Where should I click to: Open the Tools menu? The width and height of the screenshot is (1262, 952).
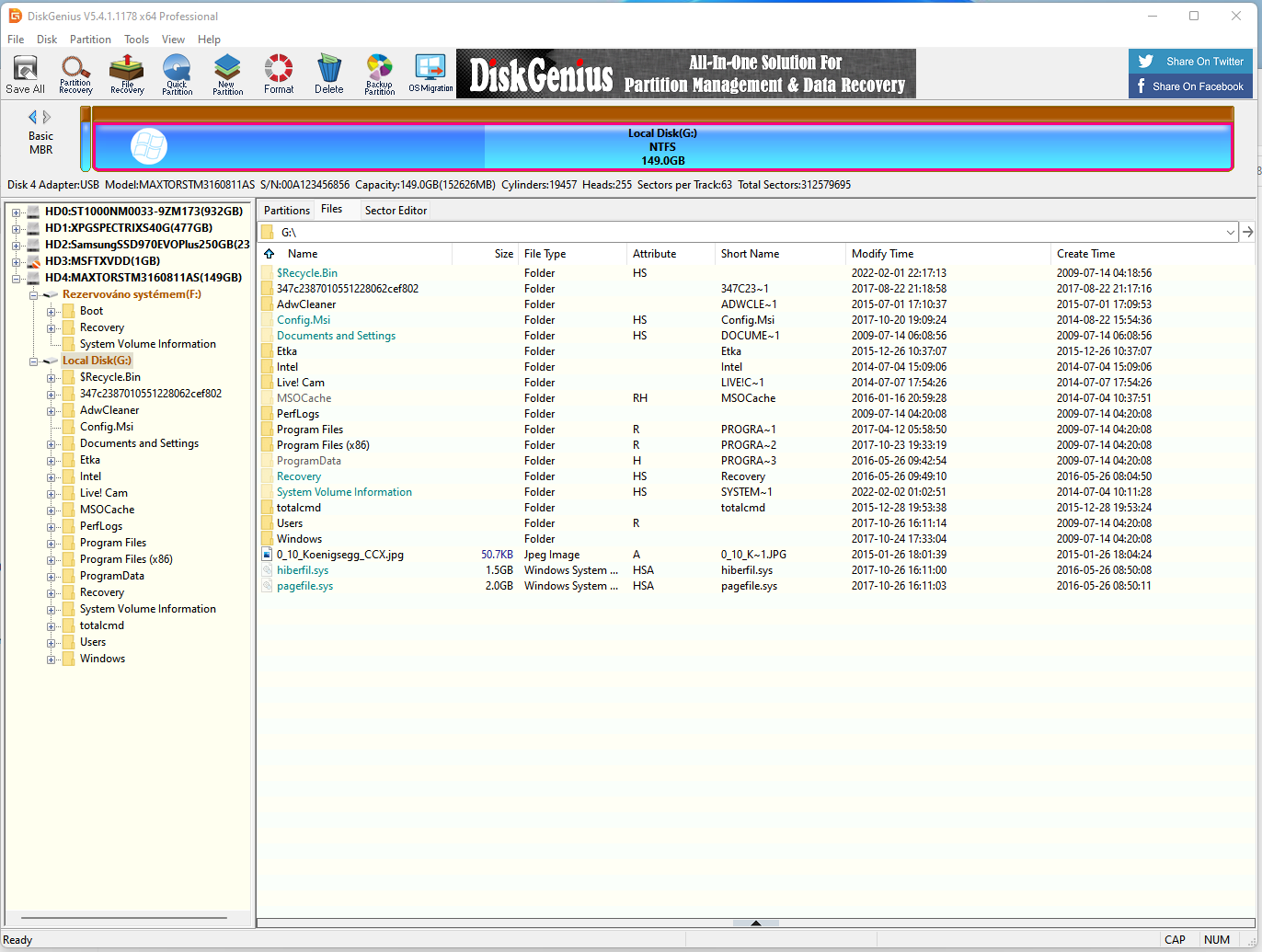tap(136, 40)
